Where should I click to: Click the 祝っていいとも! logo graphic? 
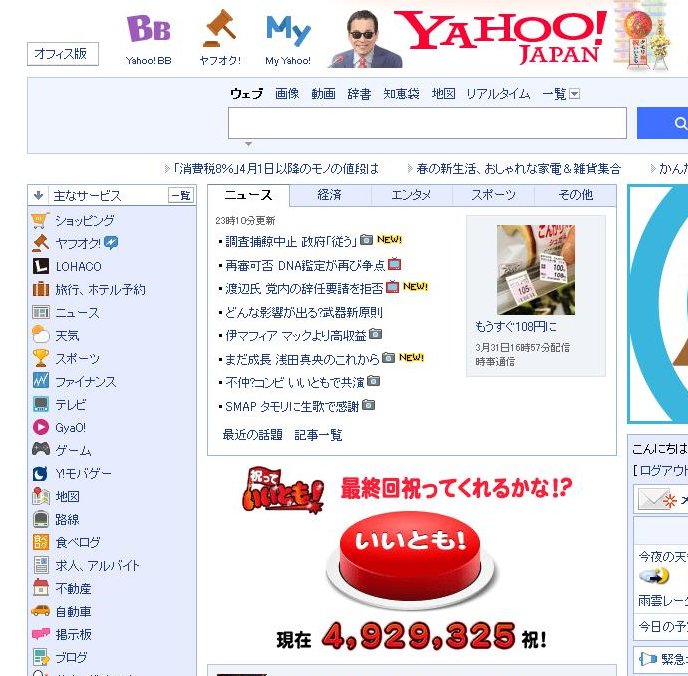[x=283, y=490]
